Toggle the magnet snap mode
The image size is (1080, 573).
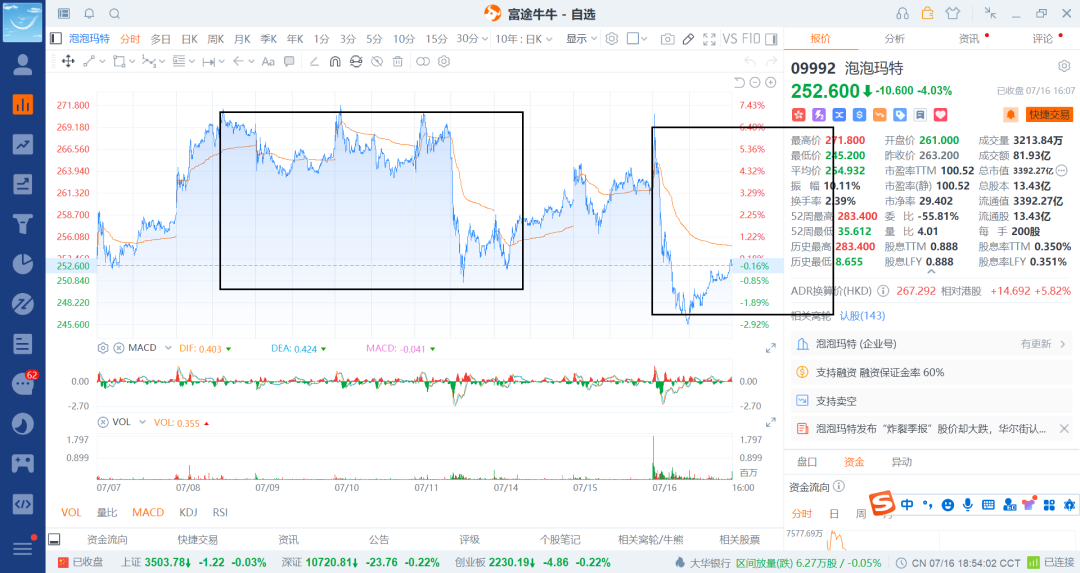[x=335, y=61]
